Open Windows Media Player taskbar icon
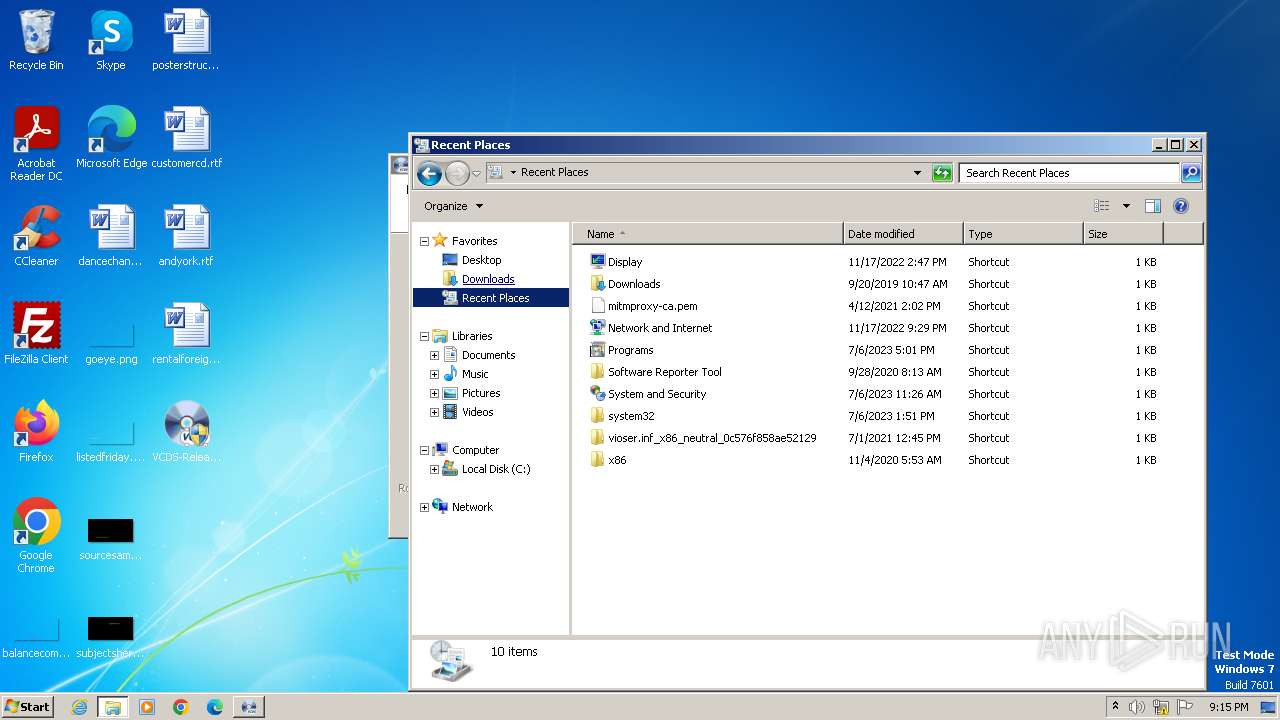1280x720 pixels. [147, 707]
